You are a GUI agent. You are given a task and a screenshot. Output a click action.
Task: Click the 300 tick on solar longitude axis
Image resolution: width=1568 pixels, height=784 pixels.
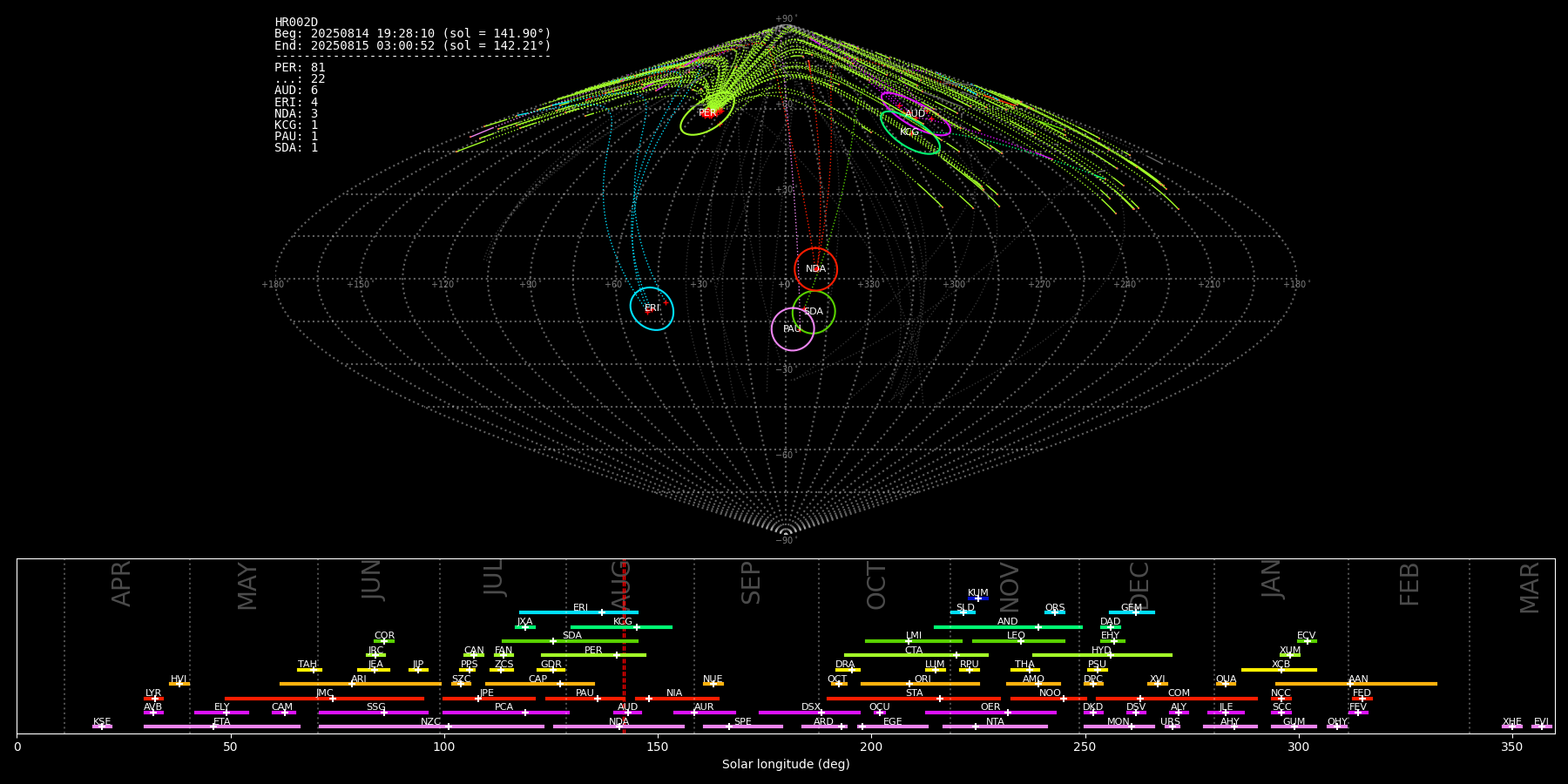(x=1298, y=747)
